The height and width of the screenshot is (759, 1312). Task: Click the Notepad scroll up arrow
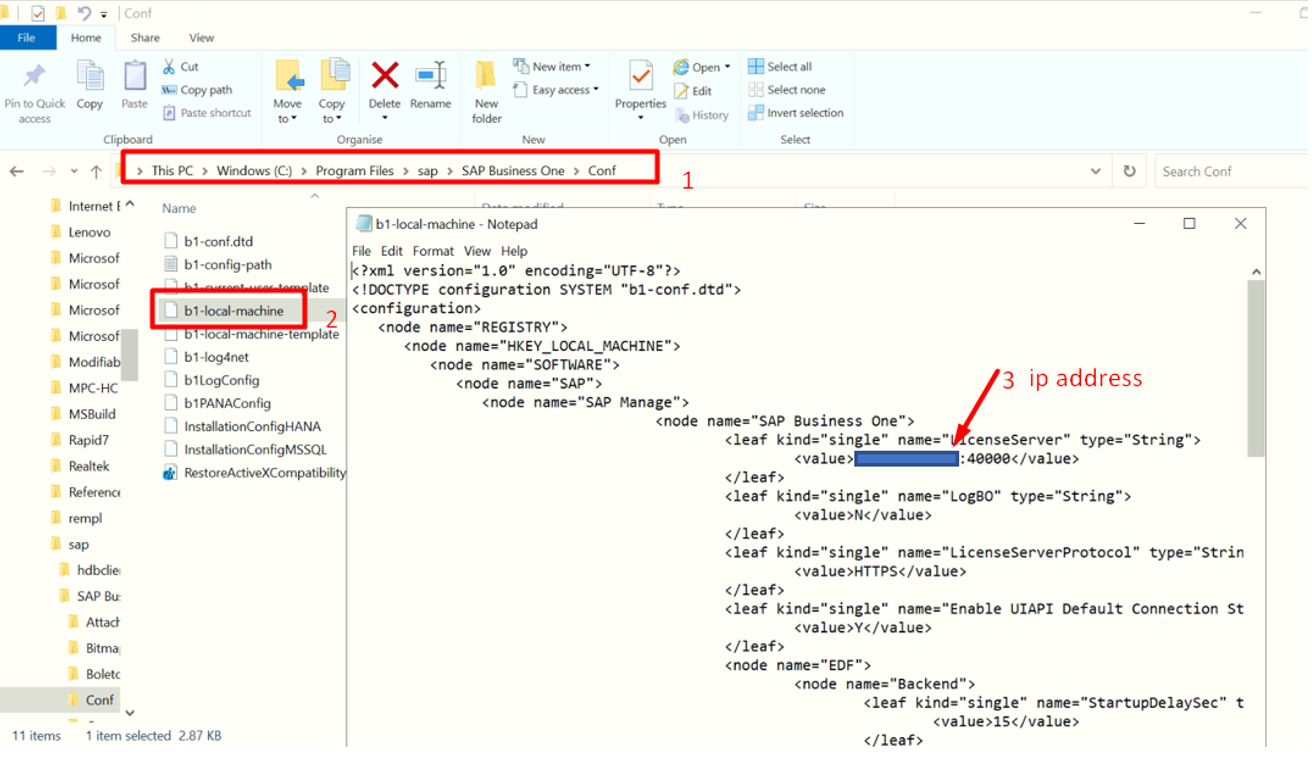click(x=1256, y=272)
